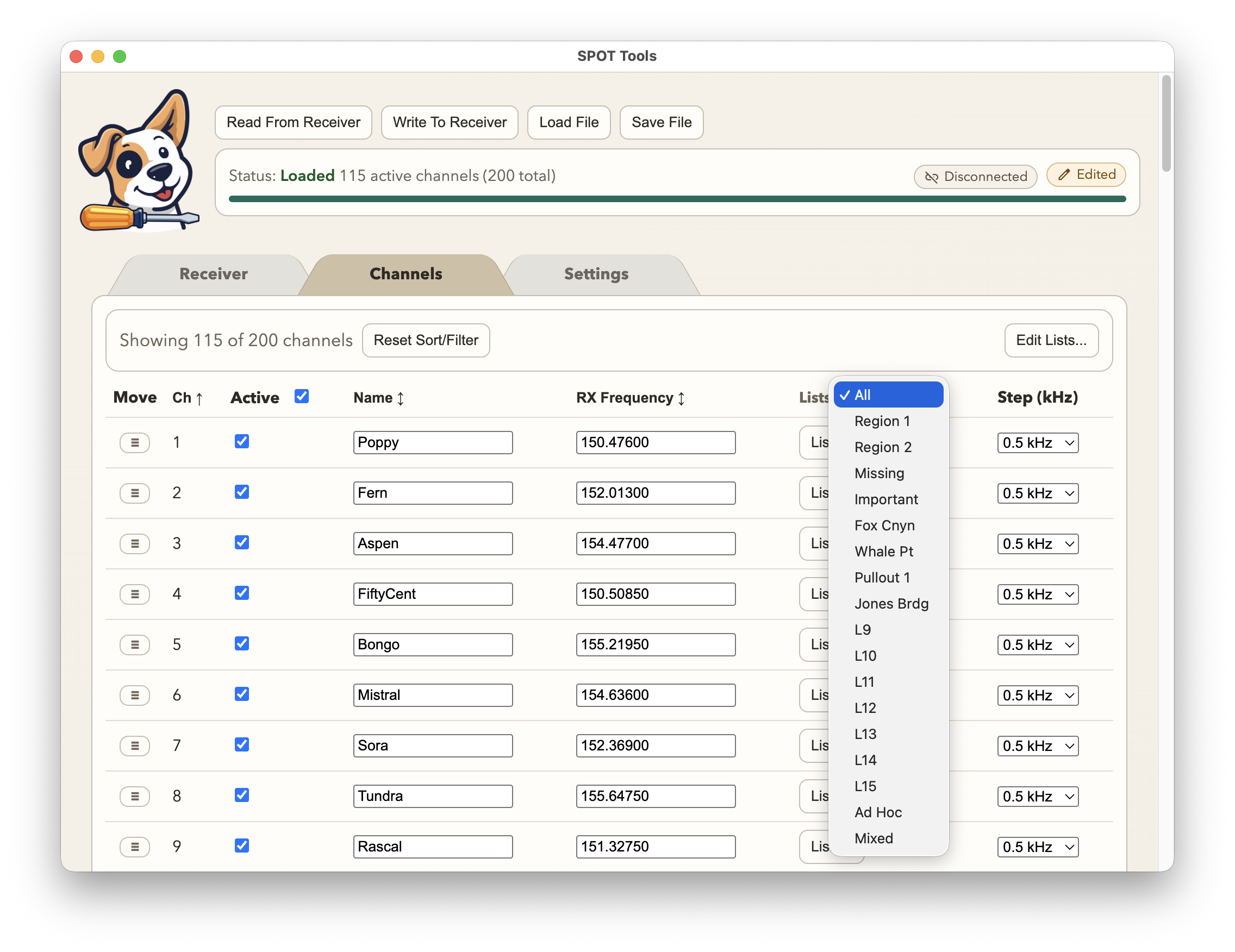Edit the frequency field 152.01300
This screenshot has width=1235, height=952.
point(656,493)
